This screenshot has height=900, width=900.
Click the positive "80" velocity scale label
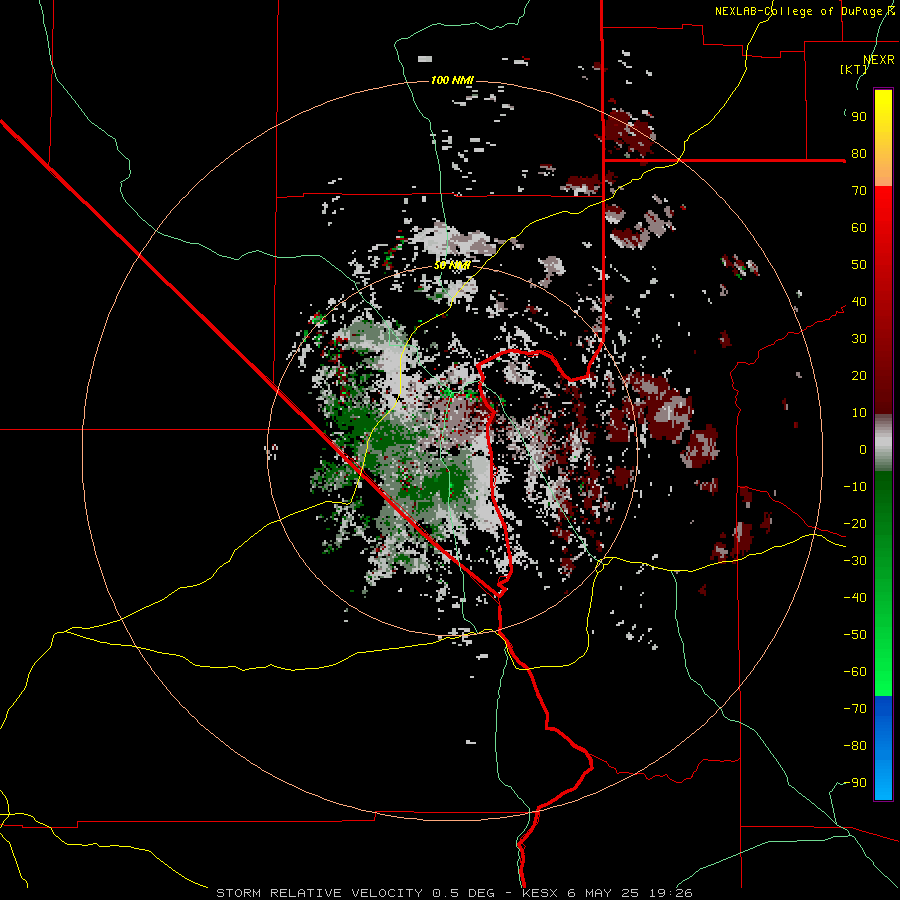click(x=859, y=154)
